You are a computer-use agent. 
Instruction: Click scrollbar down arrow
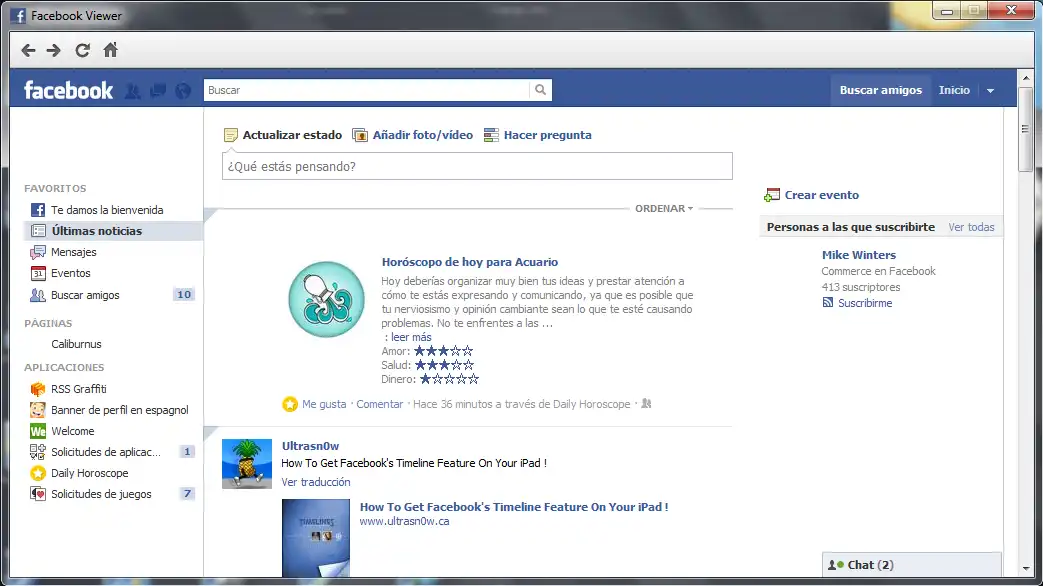(x=1025, y=569)
